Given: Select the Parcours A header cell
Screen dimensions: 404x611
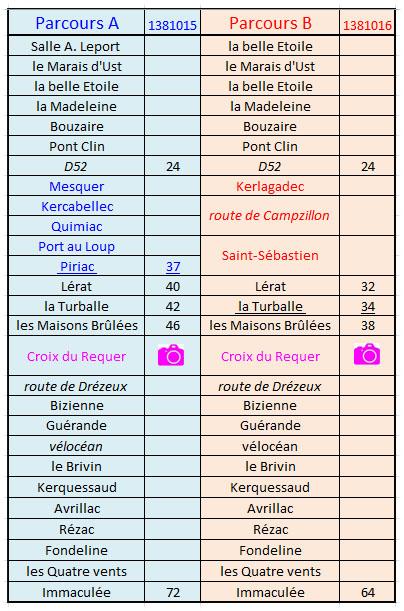Looking at the screenshot, I should click(x=76, y=23).
